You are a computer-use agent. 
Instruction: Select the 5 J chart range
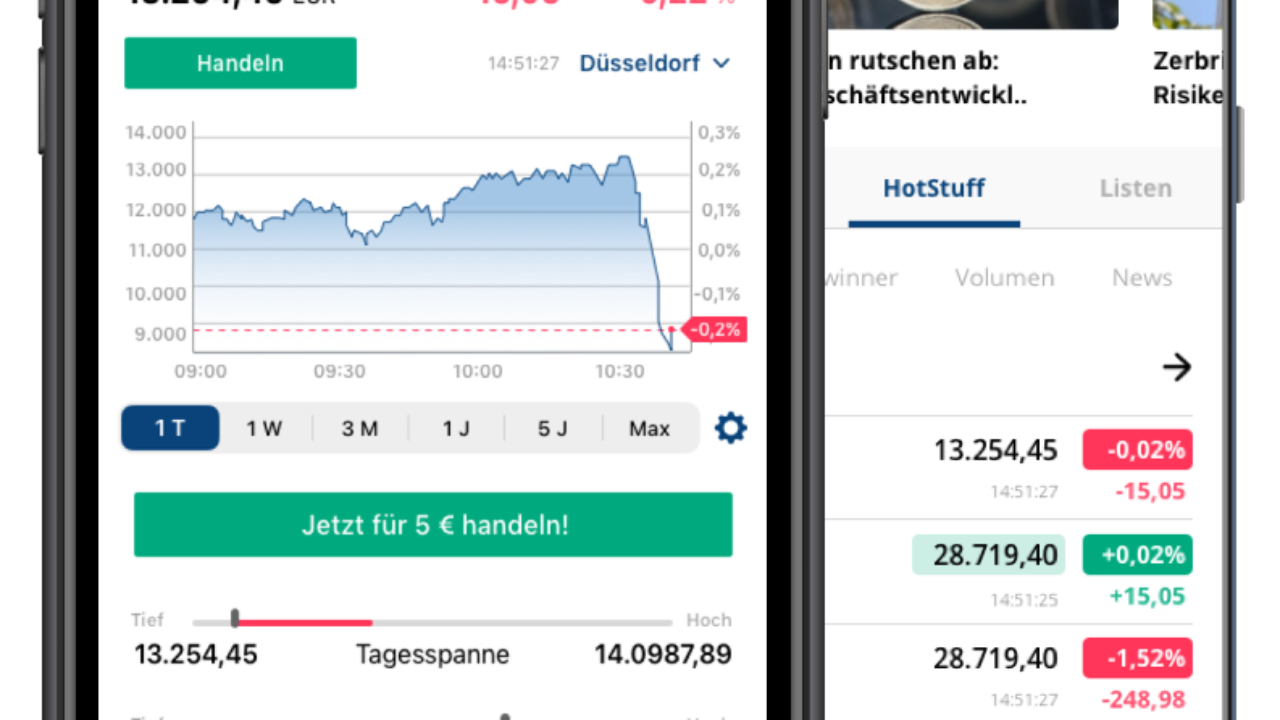pyautogui.click(x=552, y=429)
